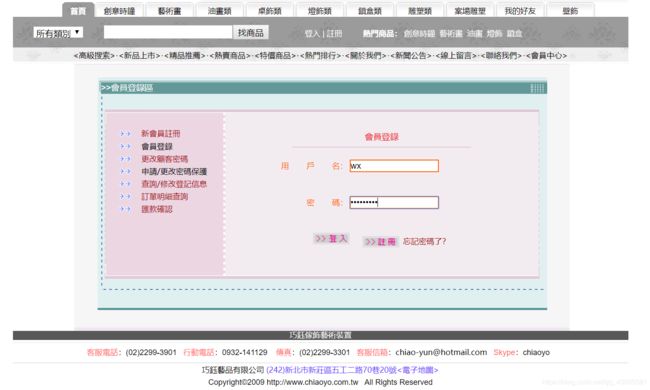650x390 pixels.
Task: Click the chiao-yun@hotmail.com email text
Action: 441,352
